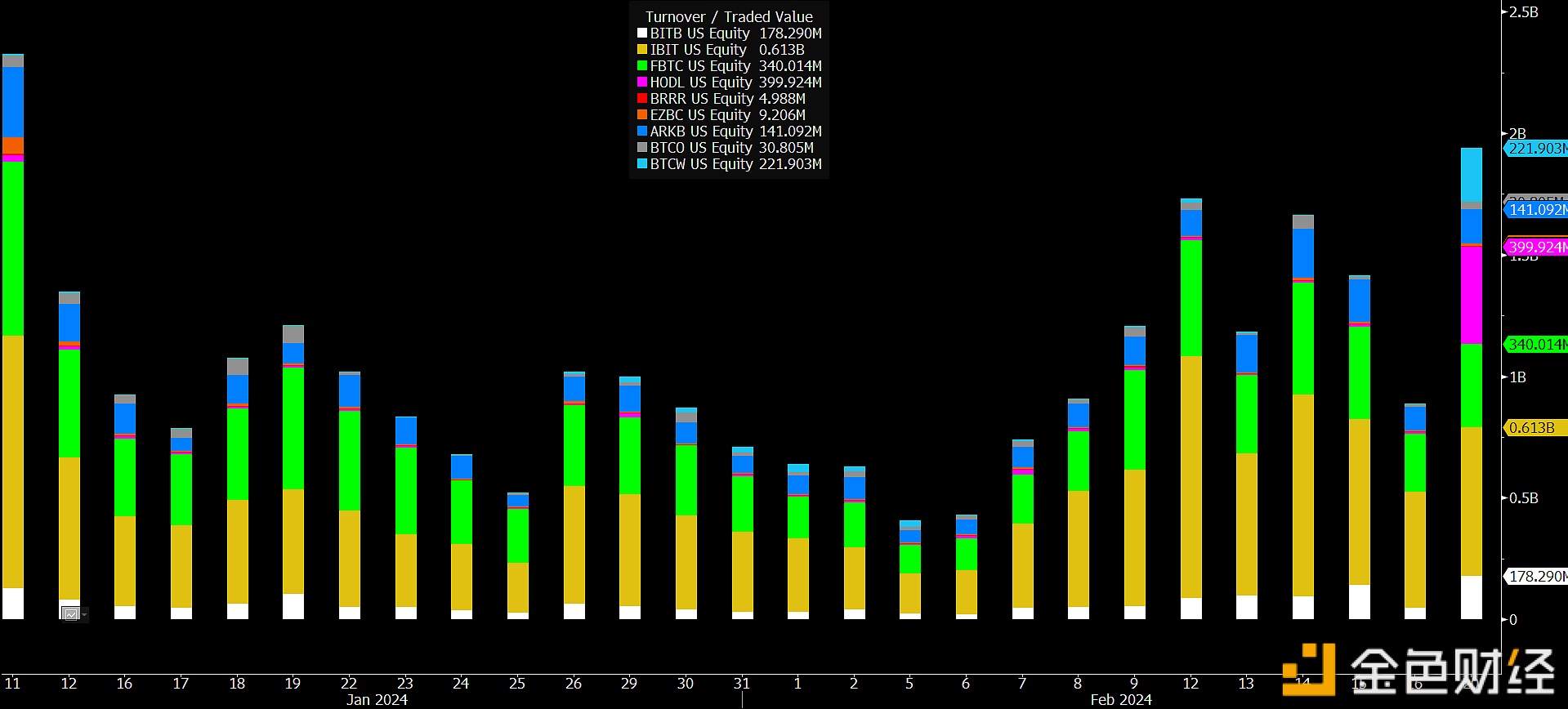This screenshot has width=1568, height=709.
Task: Select the 'BTCW US Equity' legend label
Action: 702,164
